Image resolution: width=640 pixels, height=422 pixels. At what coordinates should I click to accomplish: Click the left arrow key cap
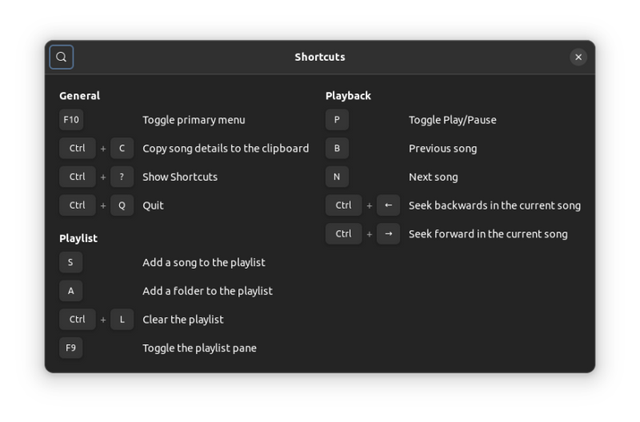(388, 205)
